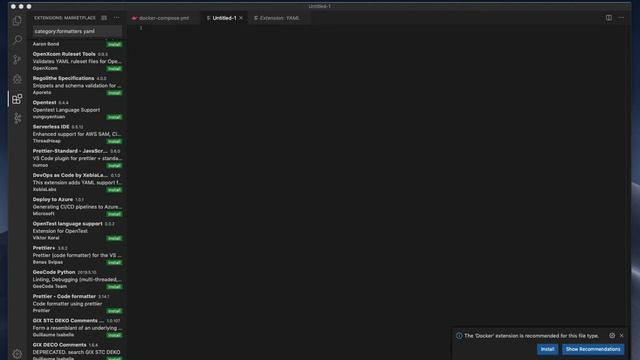640x360 pixels.
Task: Click the Extensions: Marketplace panel title
Action: click(x=64, y=18)
